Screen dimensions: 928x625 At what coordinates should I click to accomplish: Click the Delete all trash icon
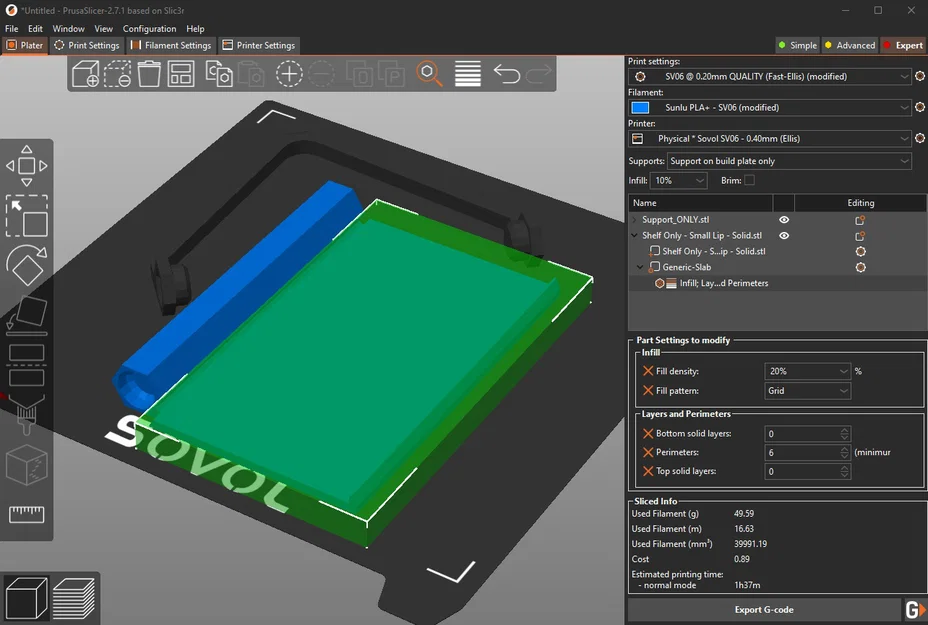tap(149, 74)
